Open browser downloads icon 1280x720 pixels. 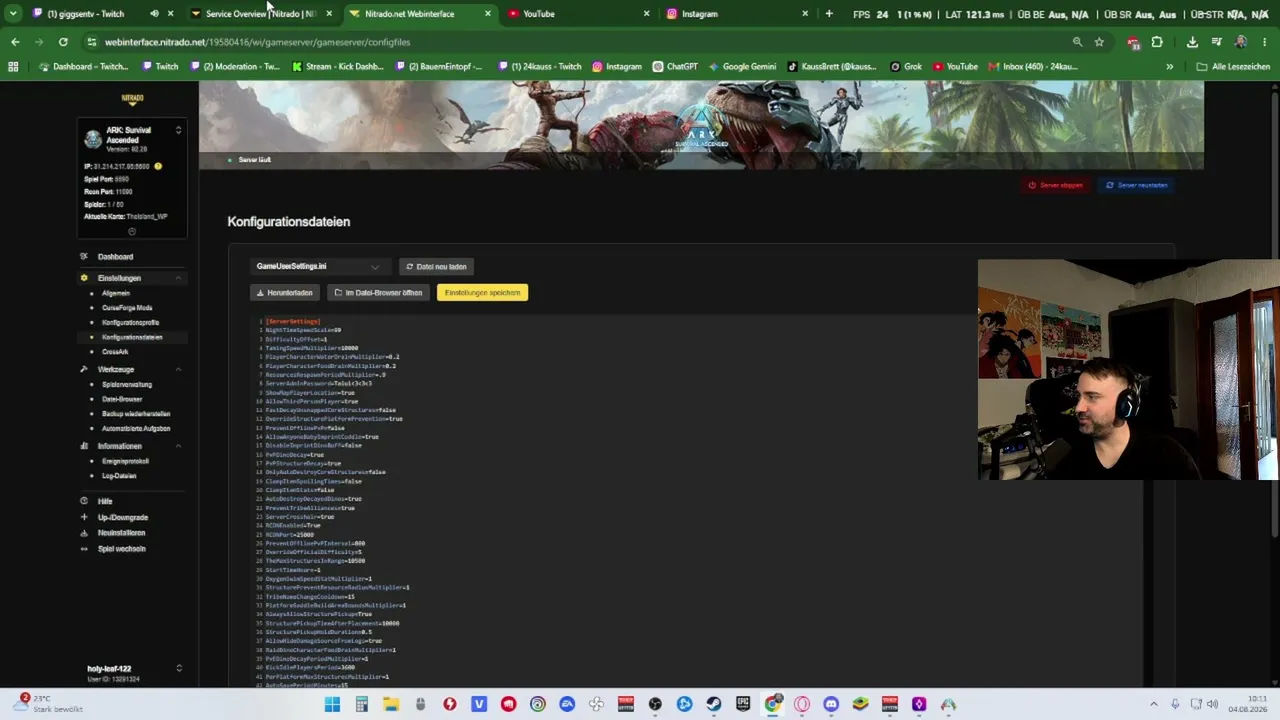(1192, 42)
